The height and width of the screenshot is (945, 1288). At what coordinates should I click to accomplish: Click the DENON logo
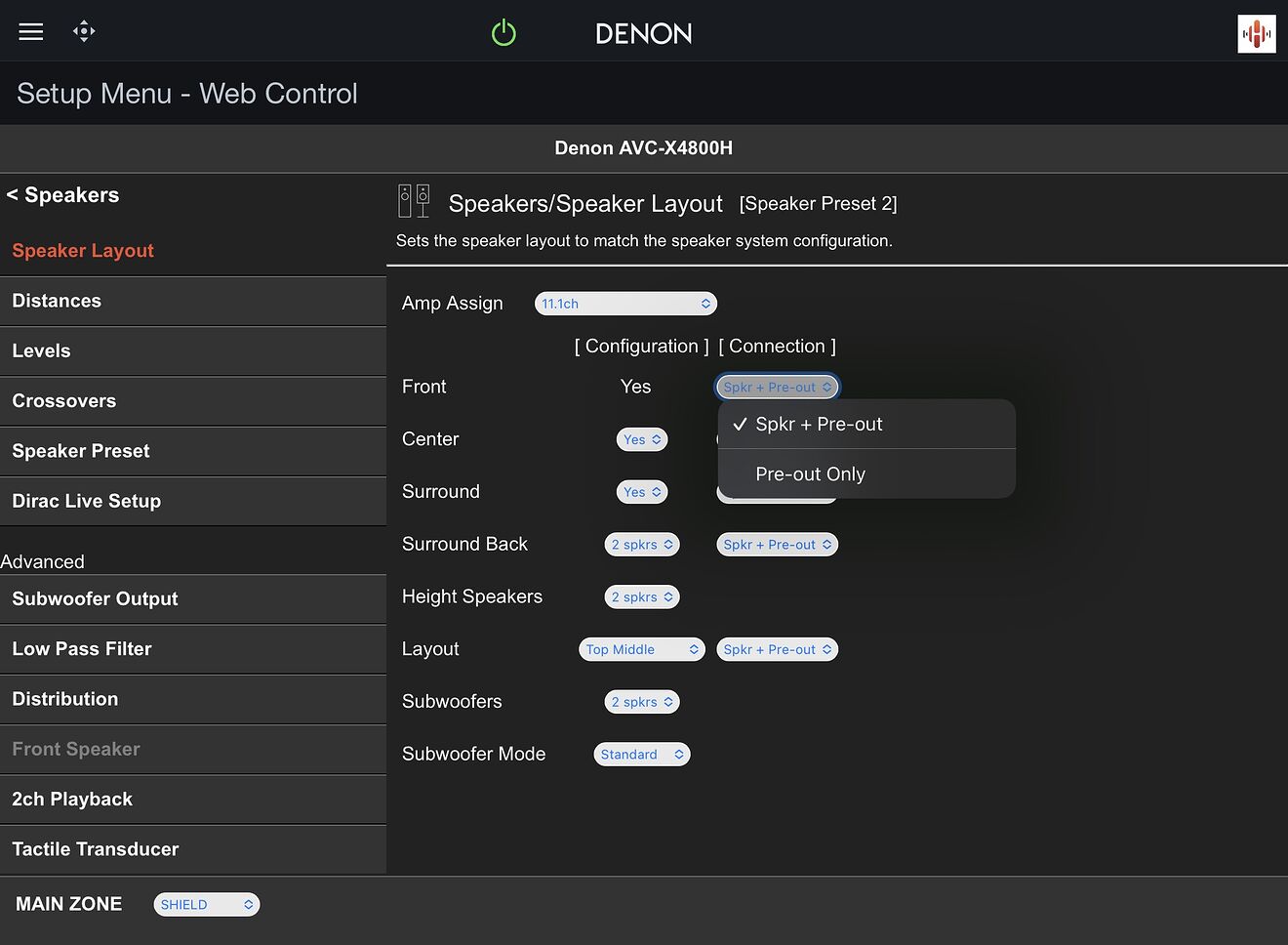(643, 34)
